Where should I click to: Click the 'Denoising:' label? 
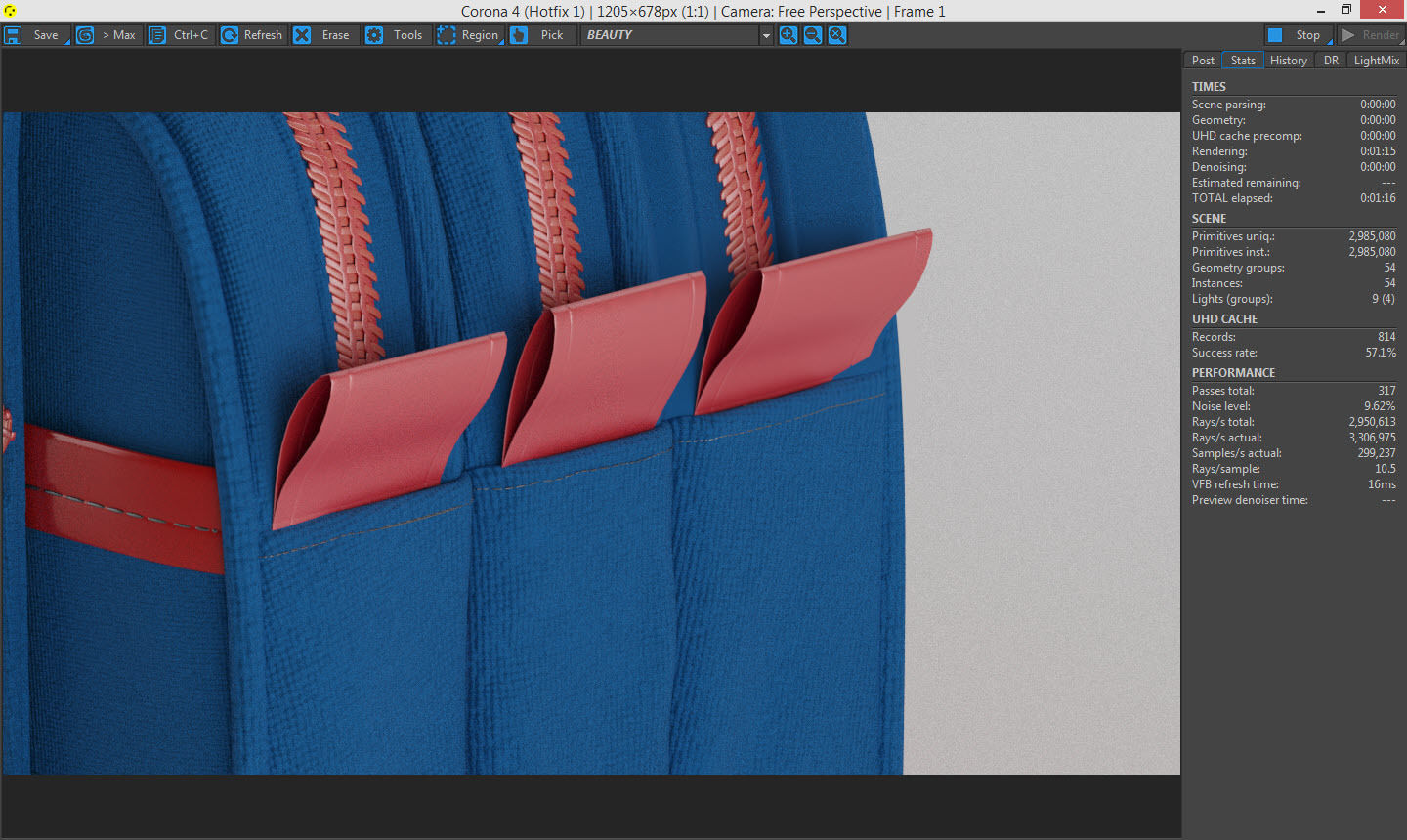(x=1219, y=167)
